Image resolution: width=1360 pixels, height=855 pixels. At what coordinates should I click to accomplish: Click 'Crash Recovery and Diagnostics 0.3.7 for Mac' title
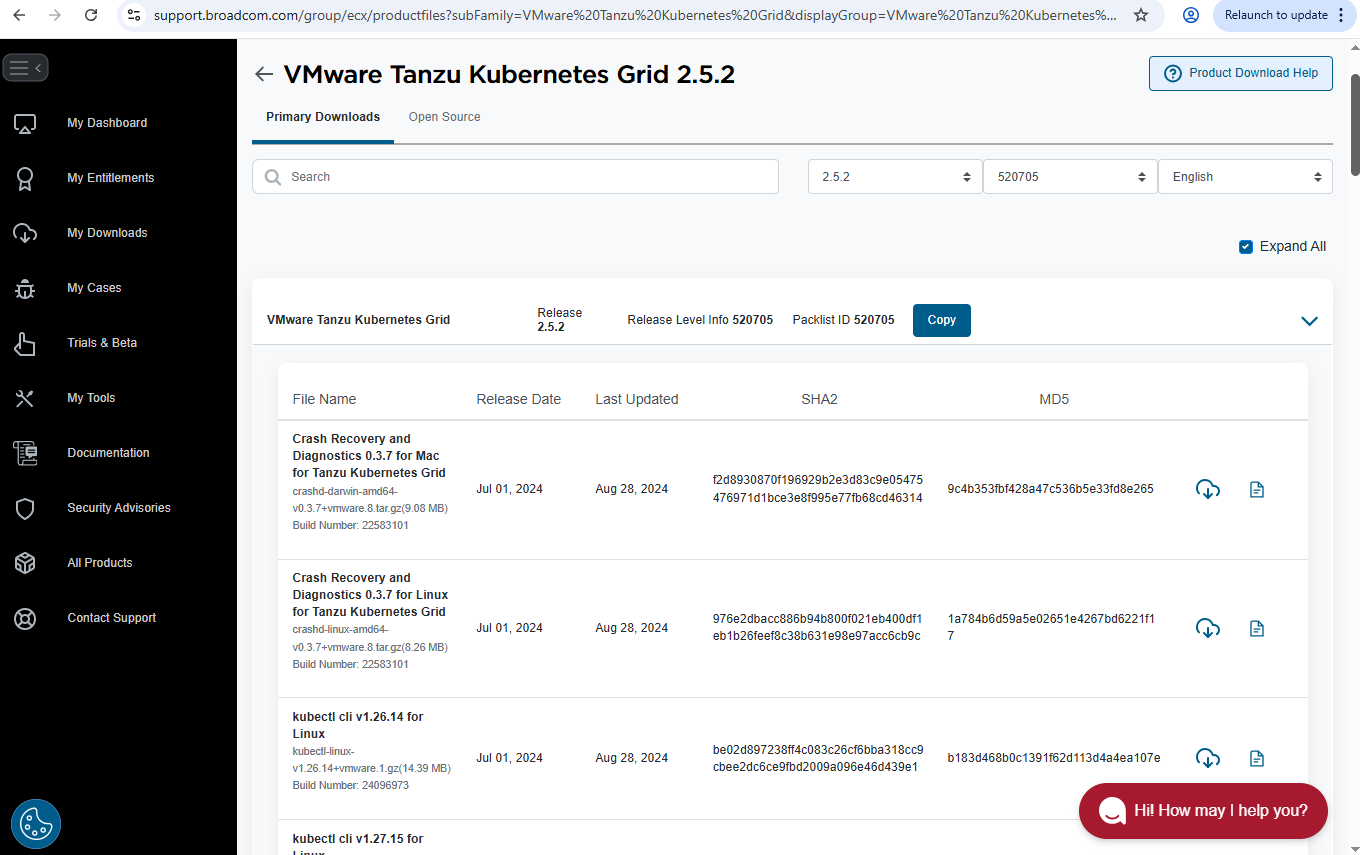click(369, 456)
